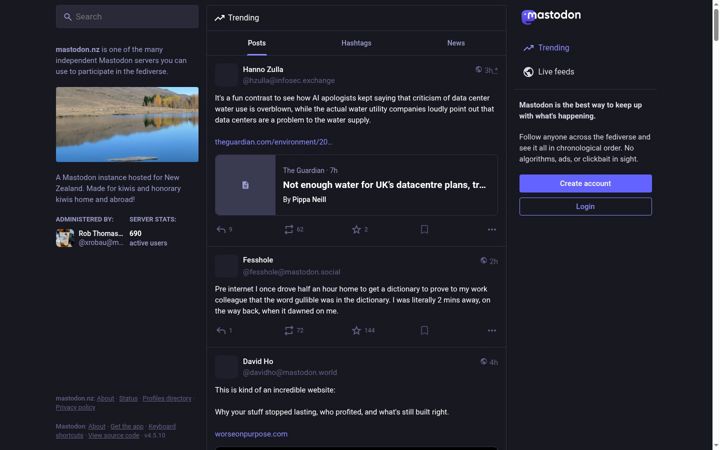Click the Trending arrow icon in column header

pos(219,18)
